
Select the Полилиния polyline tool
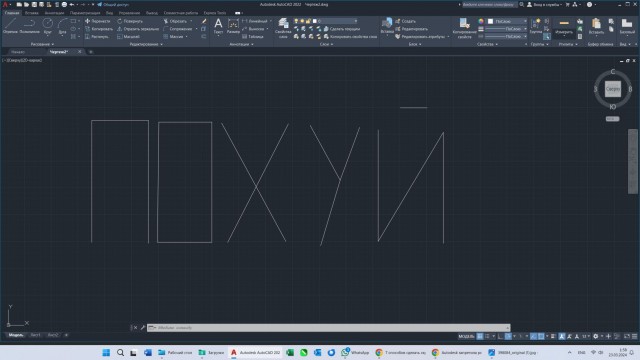[29, 25]
